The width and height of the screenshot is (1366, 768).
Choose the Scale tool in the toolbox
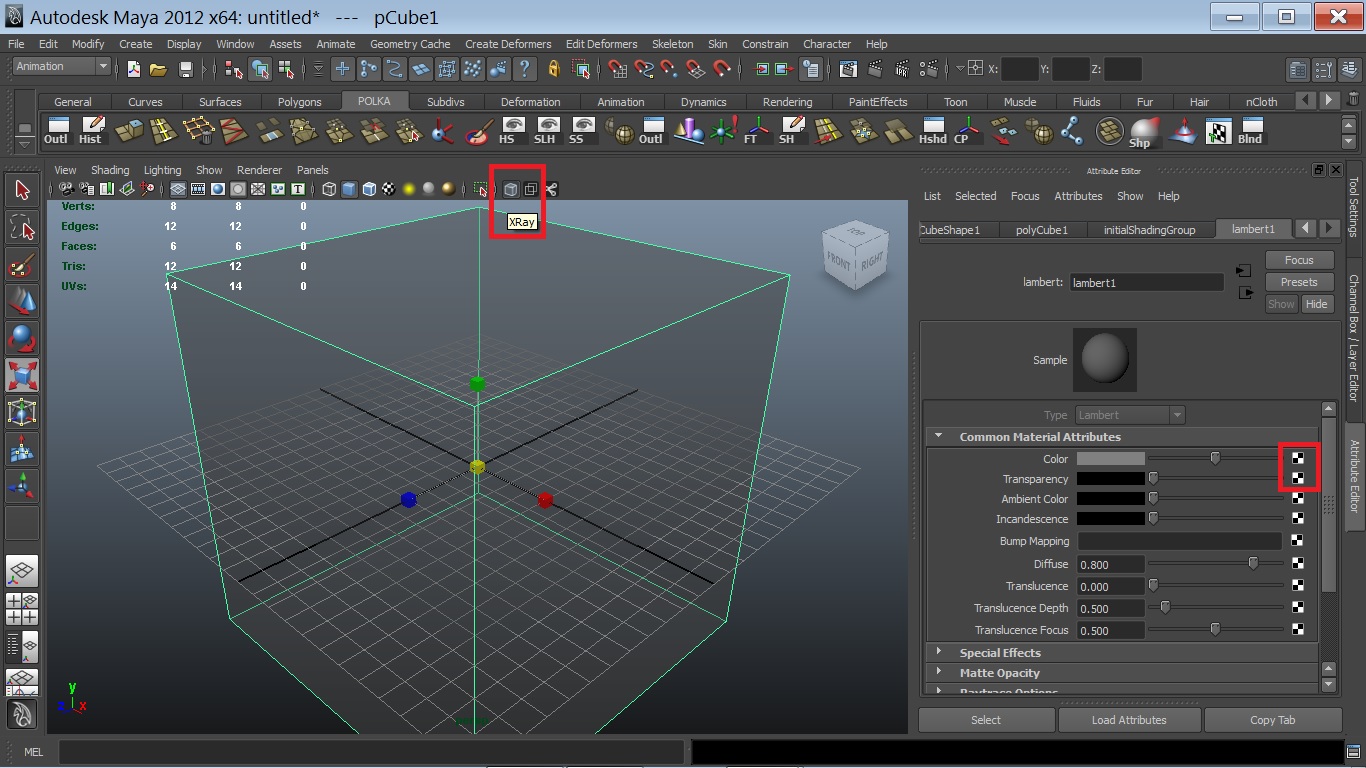pos(22,376)
